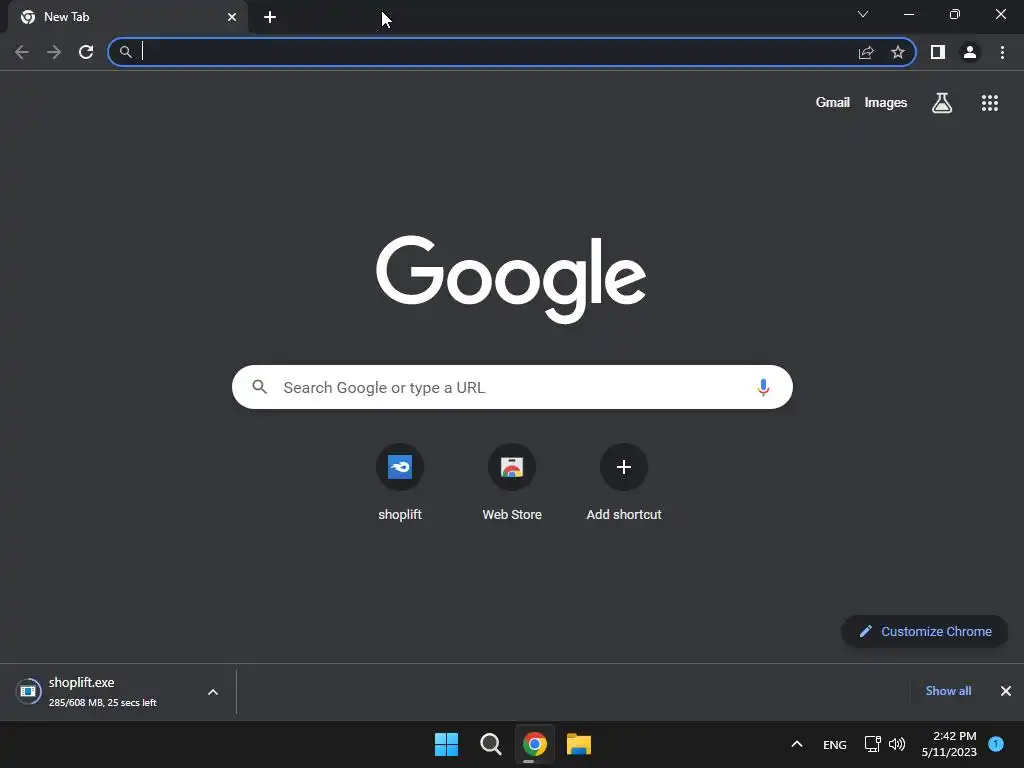Screen dimensions: 1024x768
Task: Click the Google search box
Action: [x=512, y=387]
